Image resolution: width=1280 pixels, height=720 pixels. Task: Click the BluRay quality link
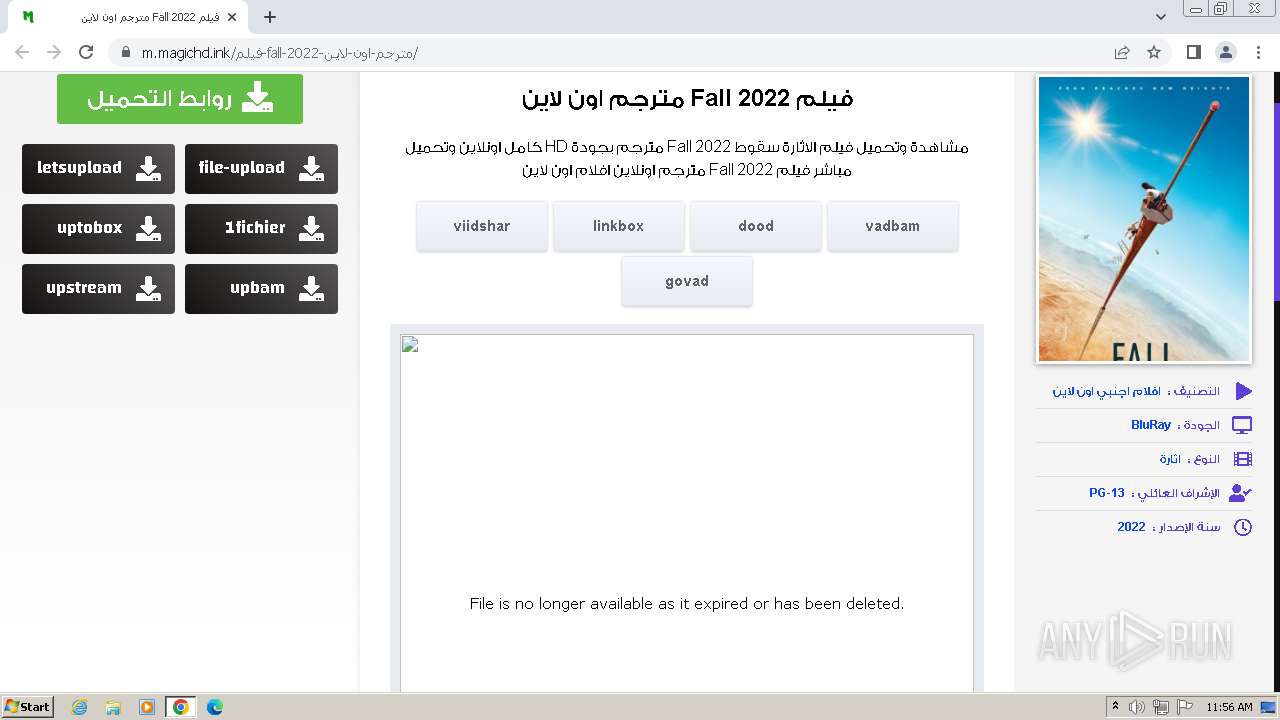coord(1151,425)
